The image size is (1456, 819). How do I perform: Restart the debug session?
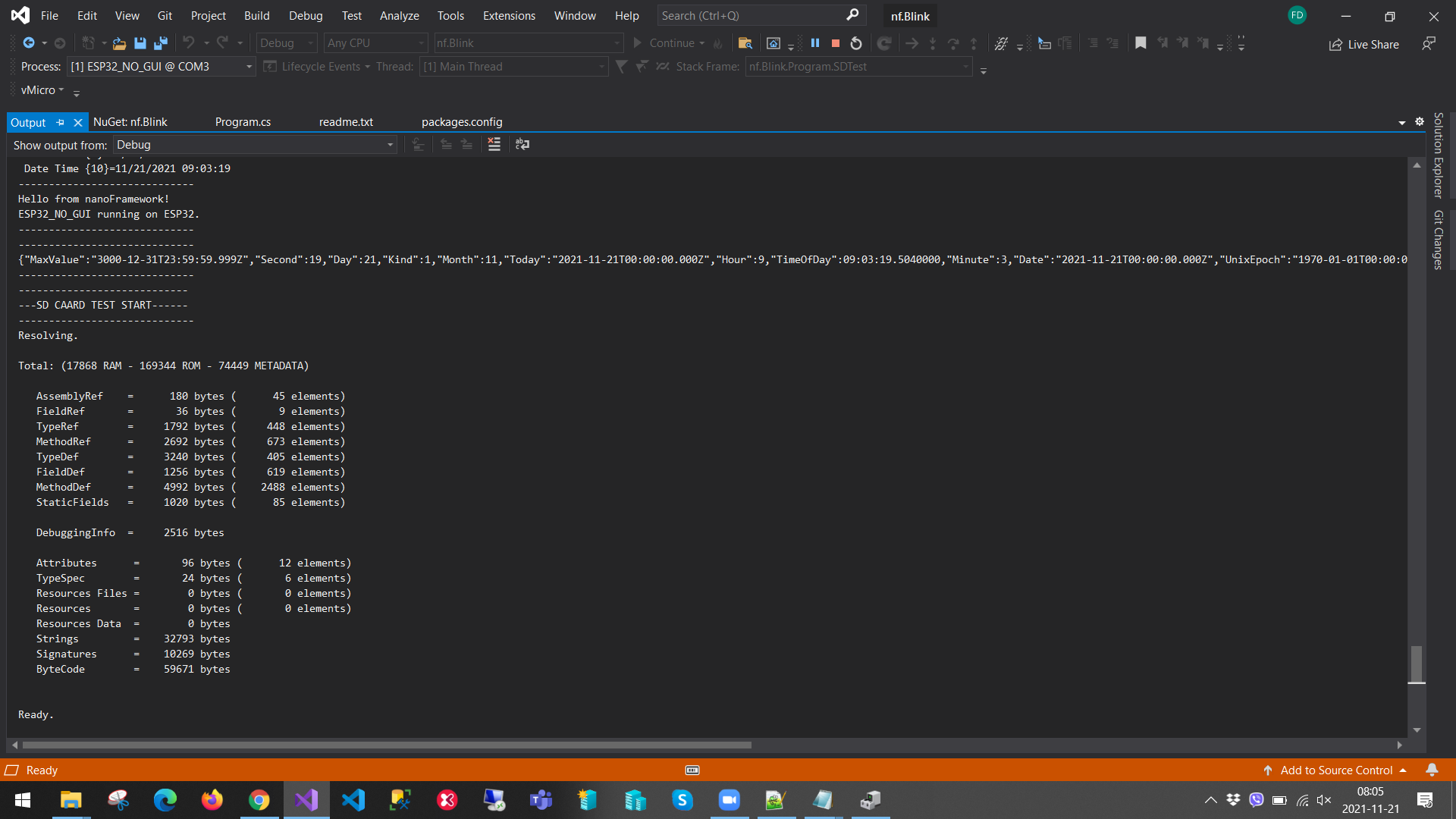857,43
